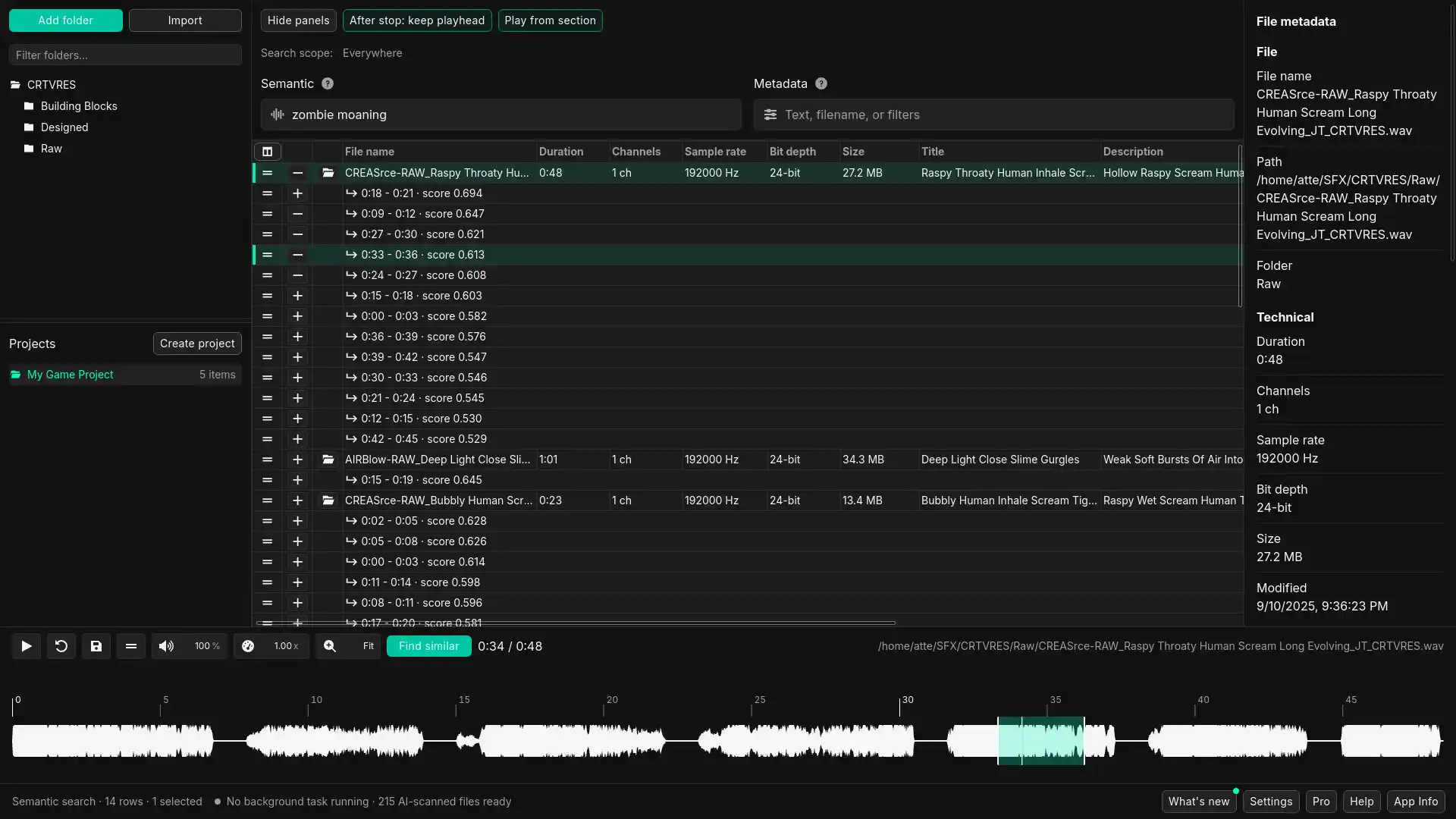This screenshot has height=819, width=1456.
Task: Select the Raw folder in tree
Action: [x=52, y=149]
